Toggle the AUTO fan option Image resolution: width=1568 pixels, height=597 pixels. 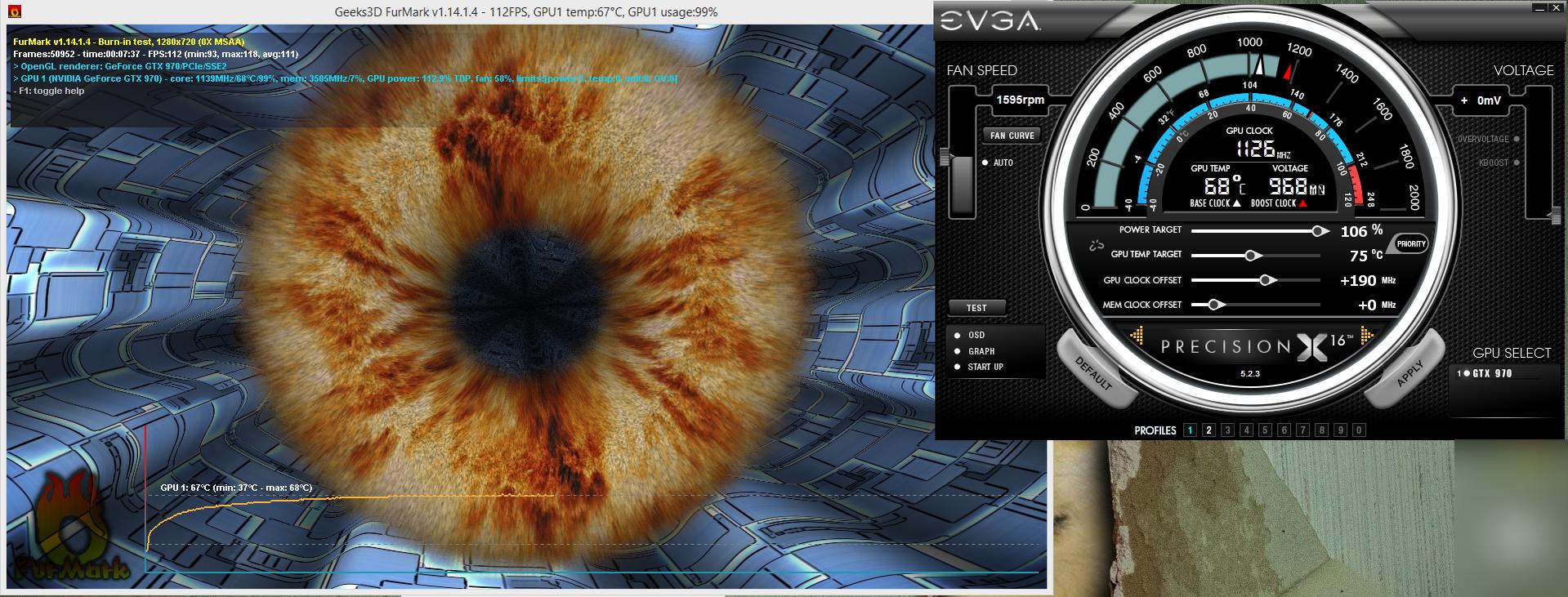click(997, 163)
